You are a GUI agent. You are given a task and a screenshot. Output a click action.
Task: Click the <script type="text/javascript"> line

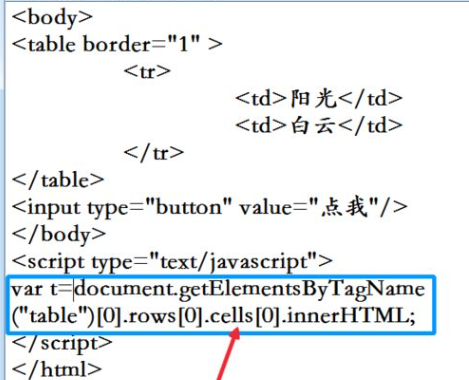[x=172, y=262]
